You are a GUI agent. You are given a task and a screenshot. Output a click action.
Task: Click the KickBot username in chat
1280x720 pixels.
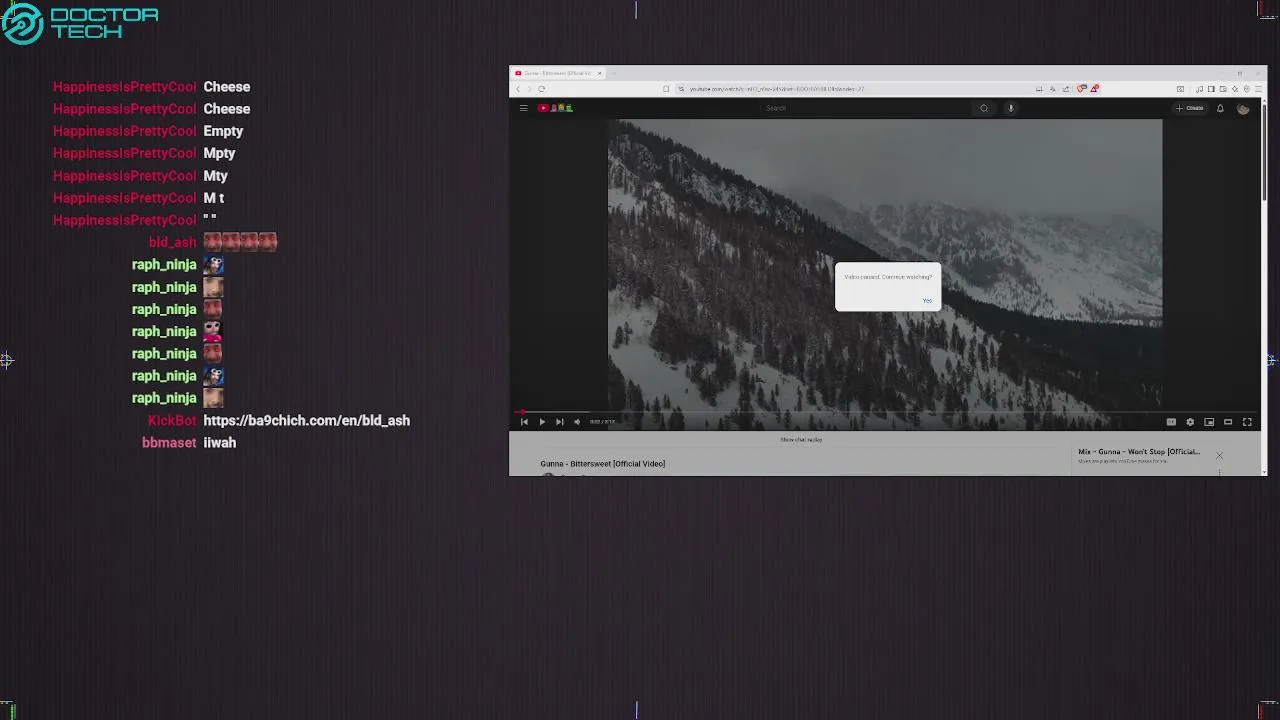click(172, 421)
